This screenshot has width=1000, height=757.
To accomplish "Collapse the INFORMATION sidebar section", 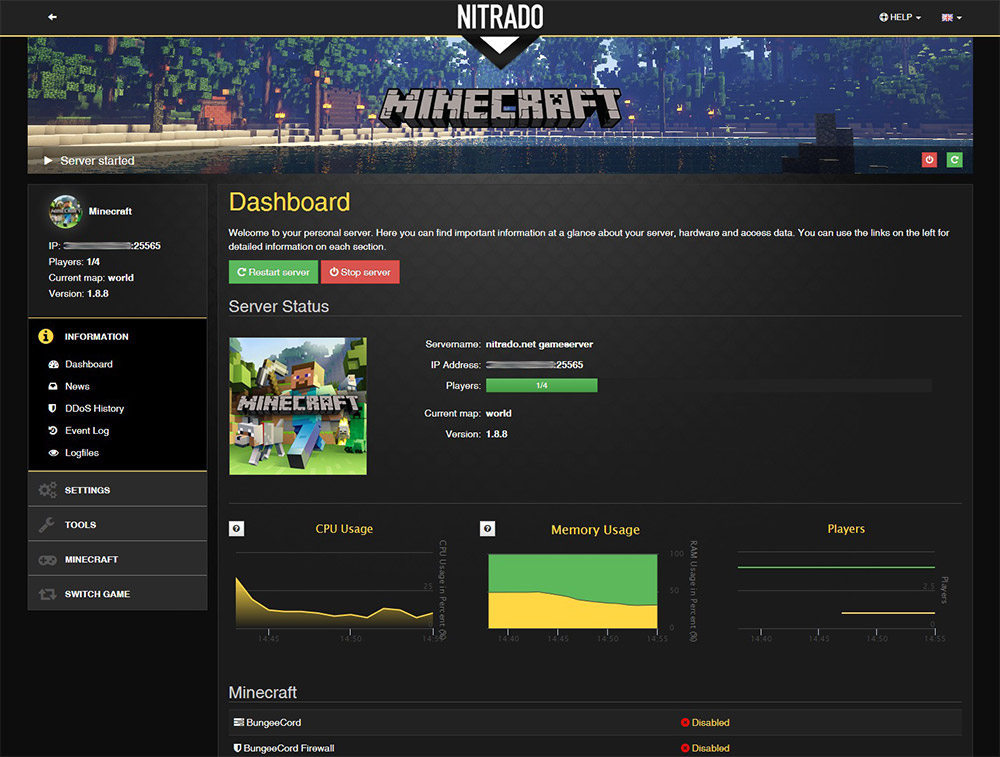I will [117, 336].
